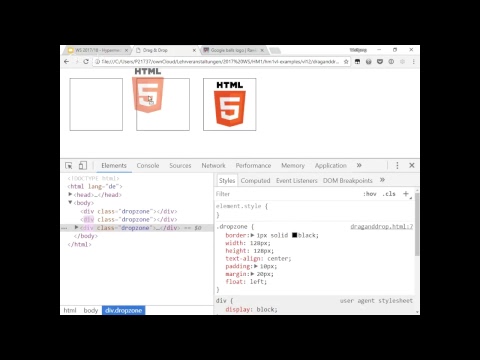480x360 pixels.
Task: Select the first dropzone div row
Action: click(129, 211)
